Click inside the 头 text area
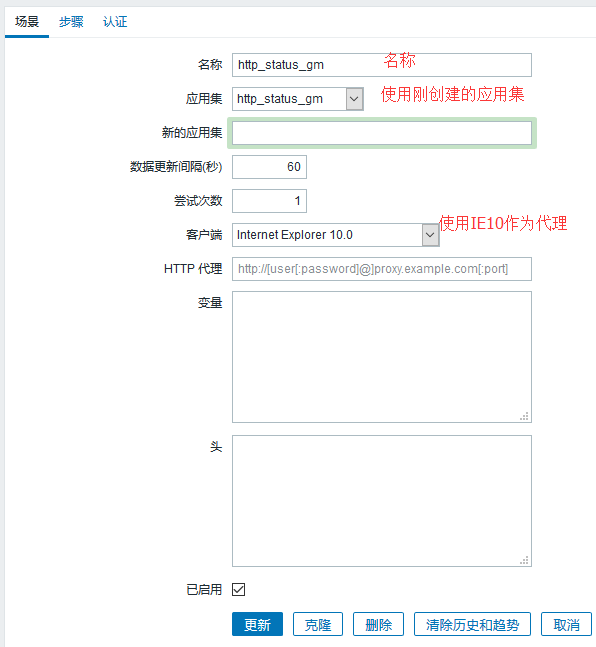This screenshot has height=647, width=596. [x=382, y=501]
